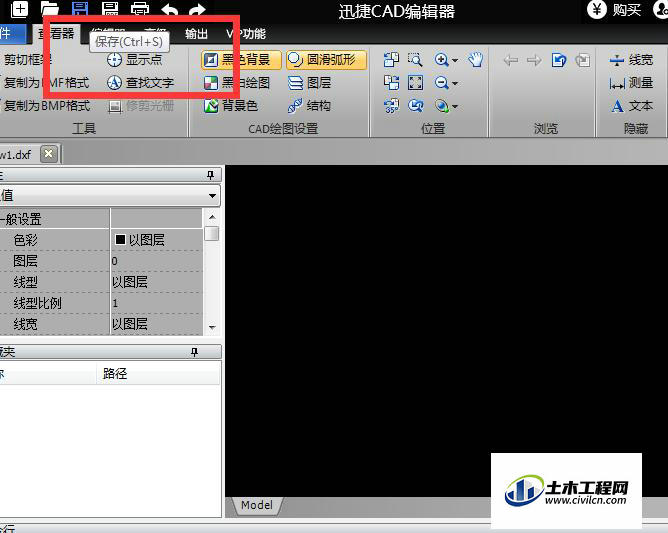This screenshot has width=668, height=533.
Task: Open the VIP功能 ribbon tab
Action: 245,34
